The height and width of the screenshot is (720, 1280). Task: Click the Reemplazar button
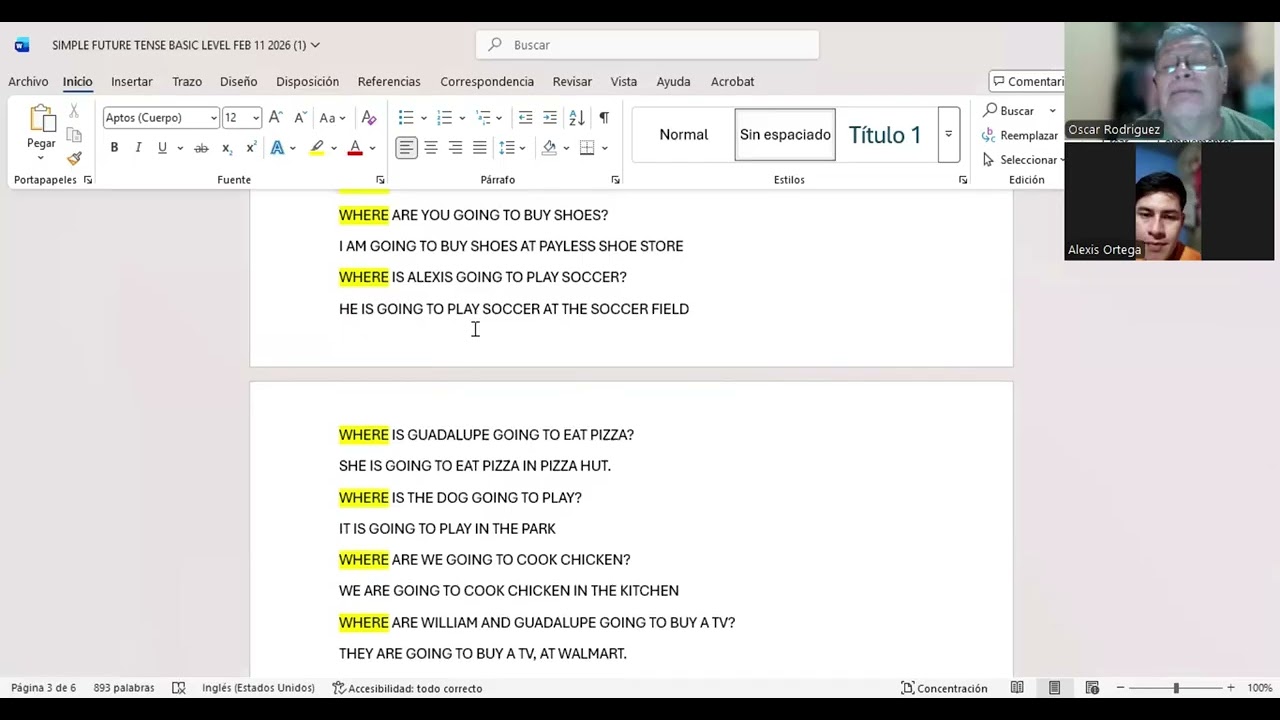click(x=1020, y=135)
